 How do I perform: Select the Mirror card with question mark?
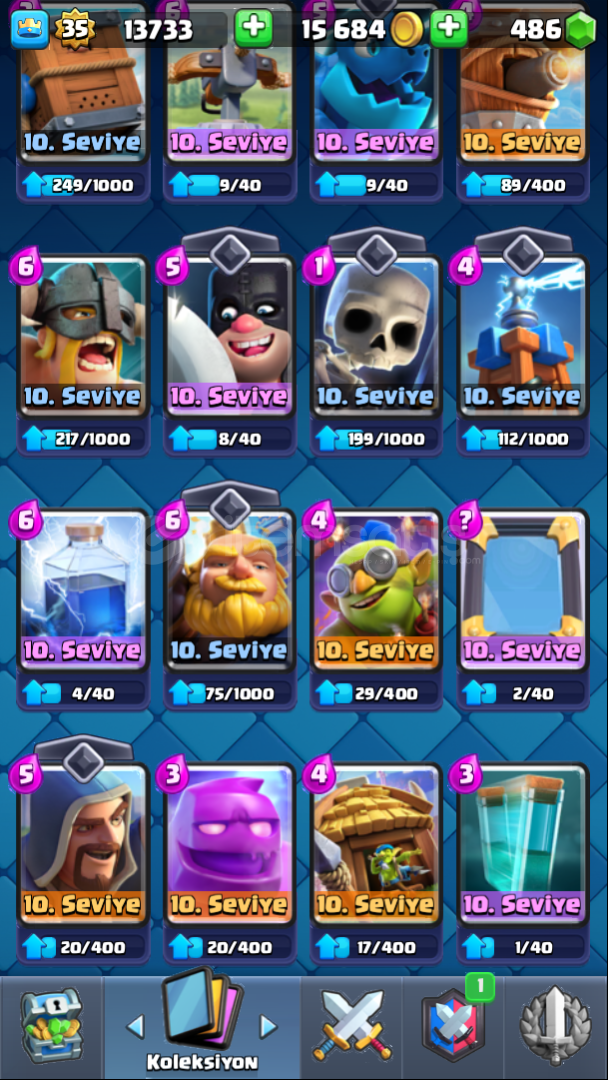pyautogui.click(x=523, y=590)
